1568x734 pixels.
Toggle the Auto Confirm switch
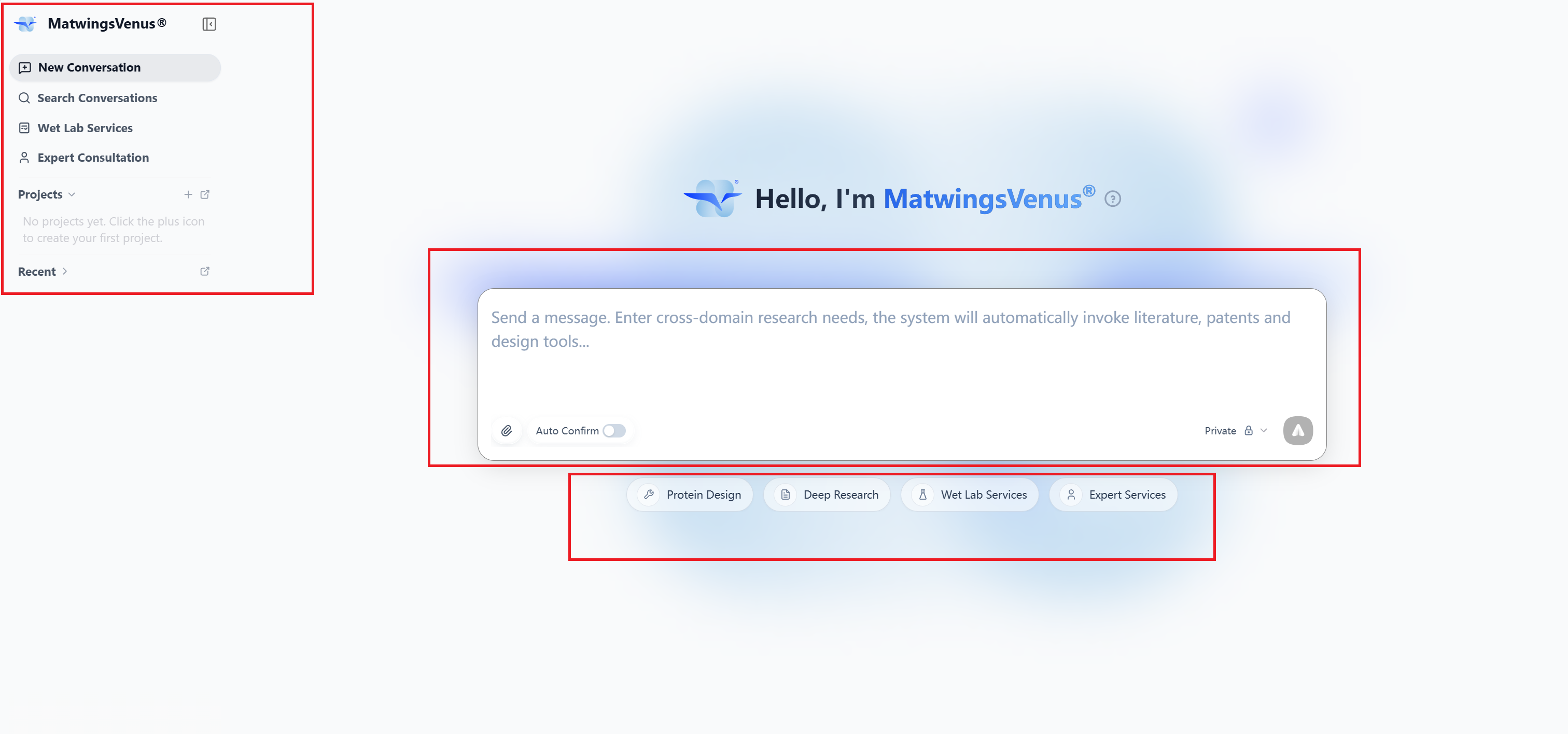click(x=613, y=430)
